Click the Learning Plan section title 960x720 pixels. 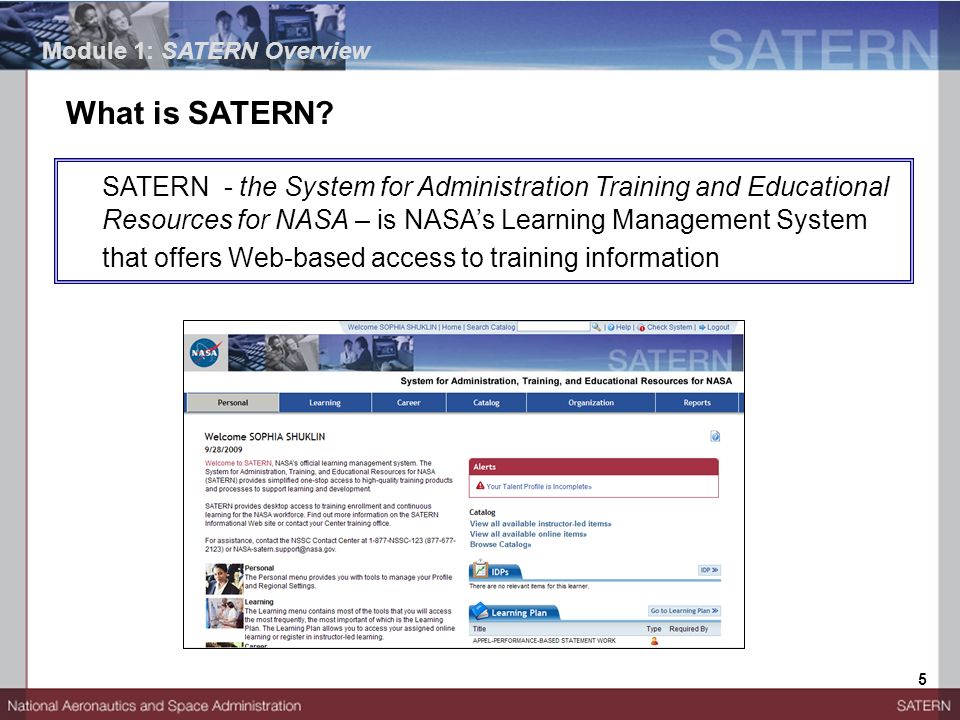point(519,613)
